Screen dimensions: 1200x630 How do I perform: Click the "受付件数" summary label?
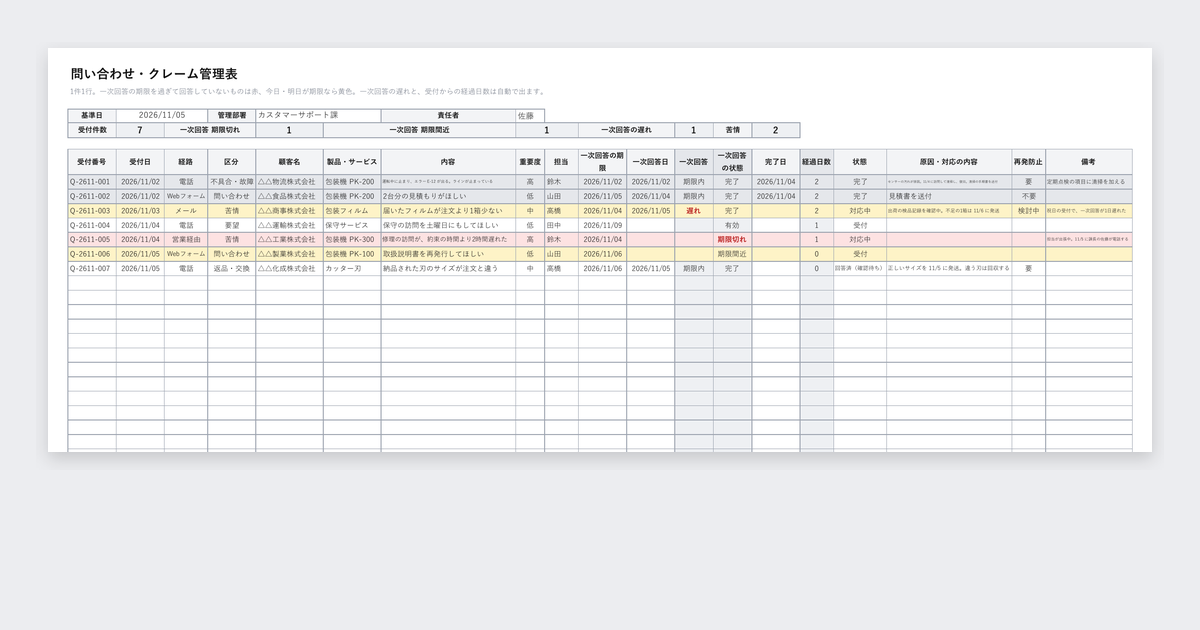tap(92, 130)
